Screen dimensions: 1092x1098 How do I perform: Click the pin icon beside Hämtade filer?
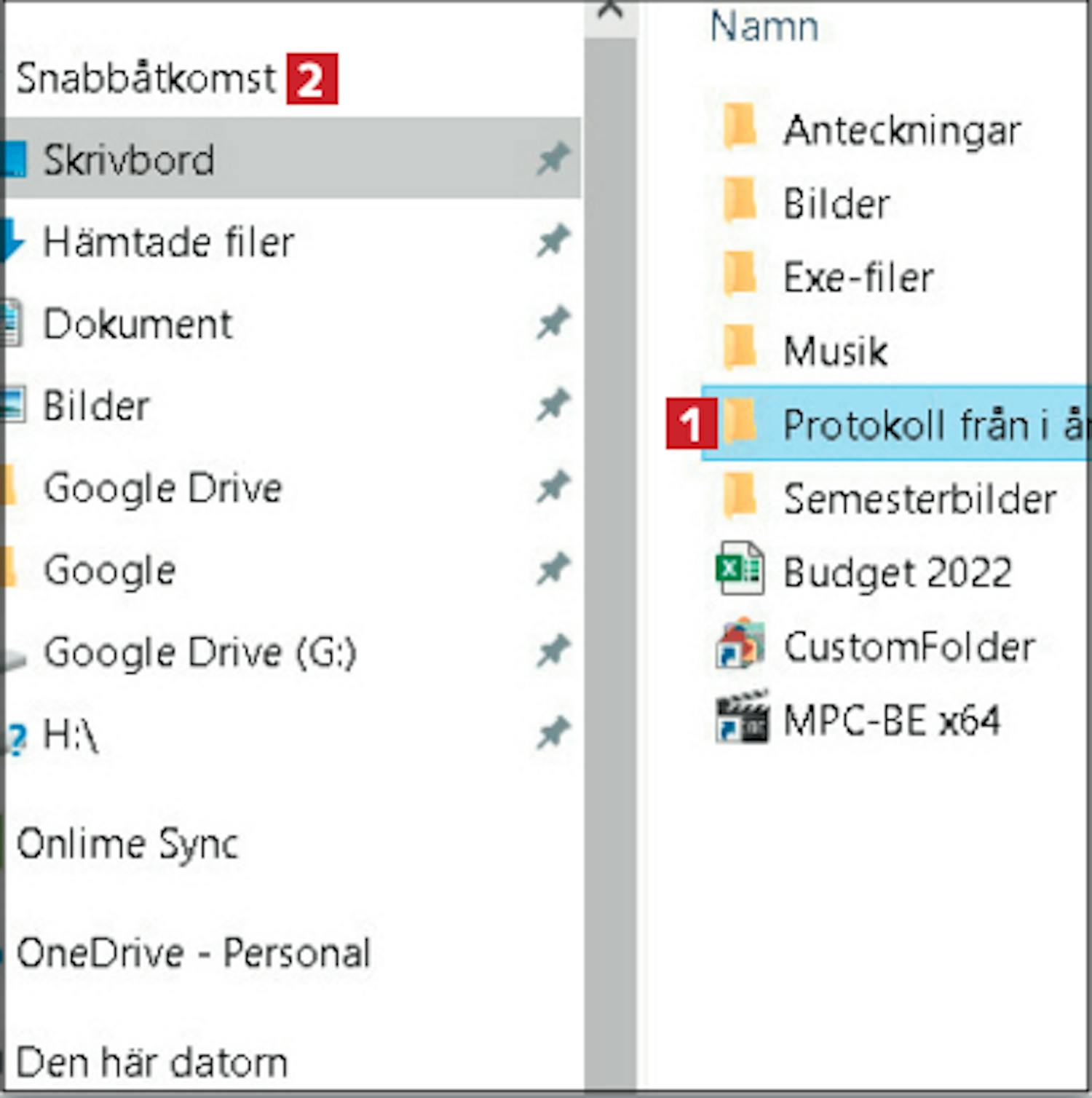click(553, 241)
